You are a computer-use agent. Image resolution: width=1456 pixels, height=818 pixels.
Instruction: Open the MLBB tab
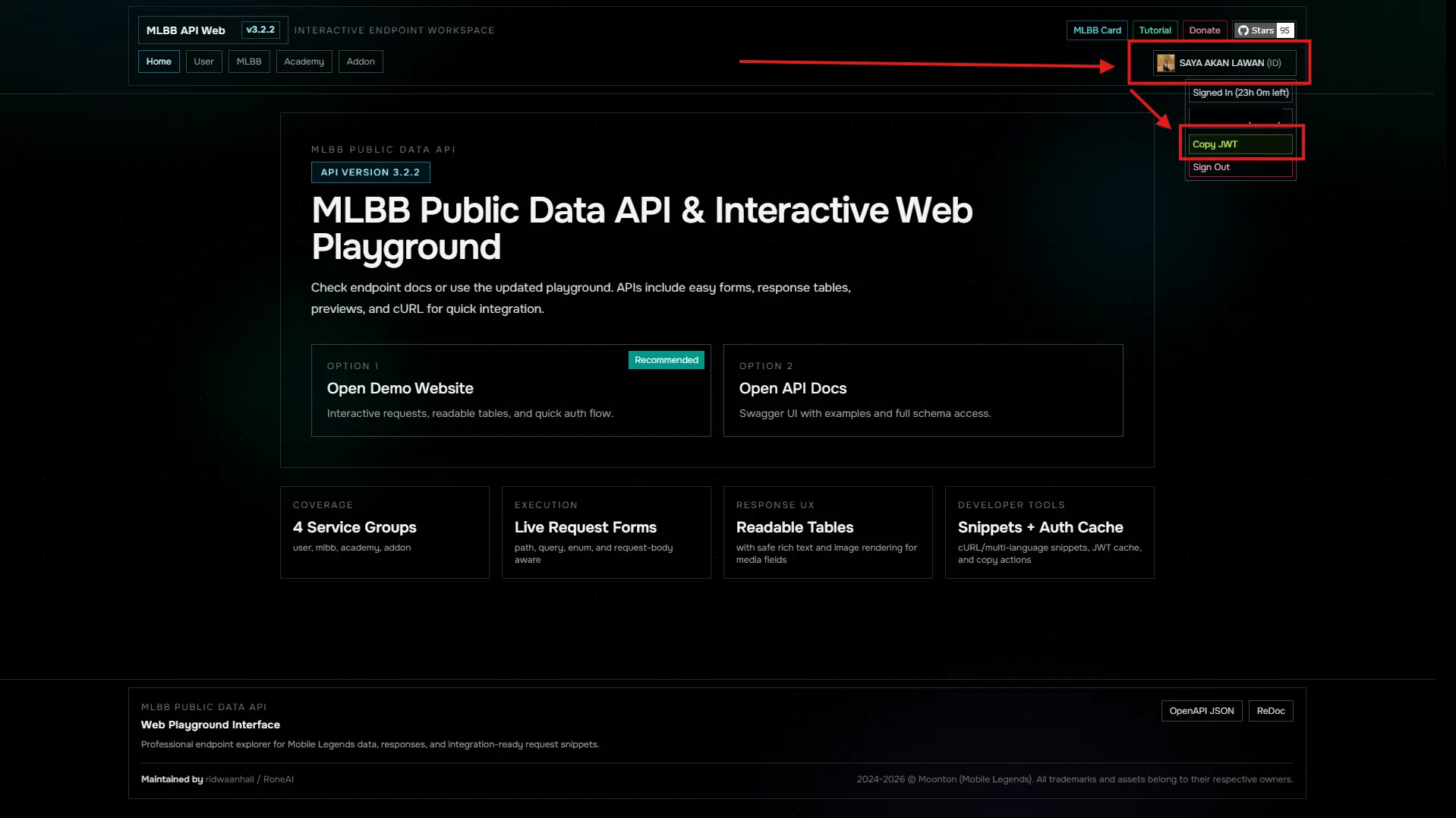249,62
